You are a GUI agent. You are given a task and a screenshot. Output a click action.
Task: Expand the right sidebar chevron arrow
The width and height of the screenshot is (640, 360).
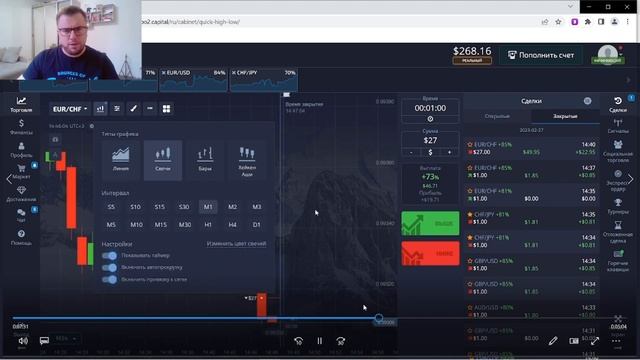point(631,179)
